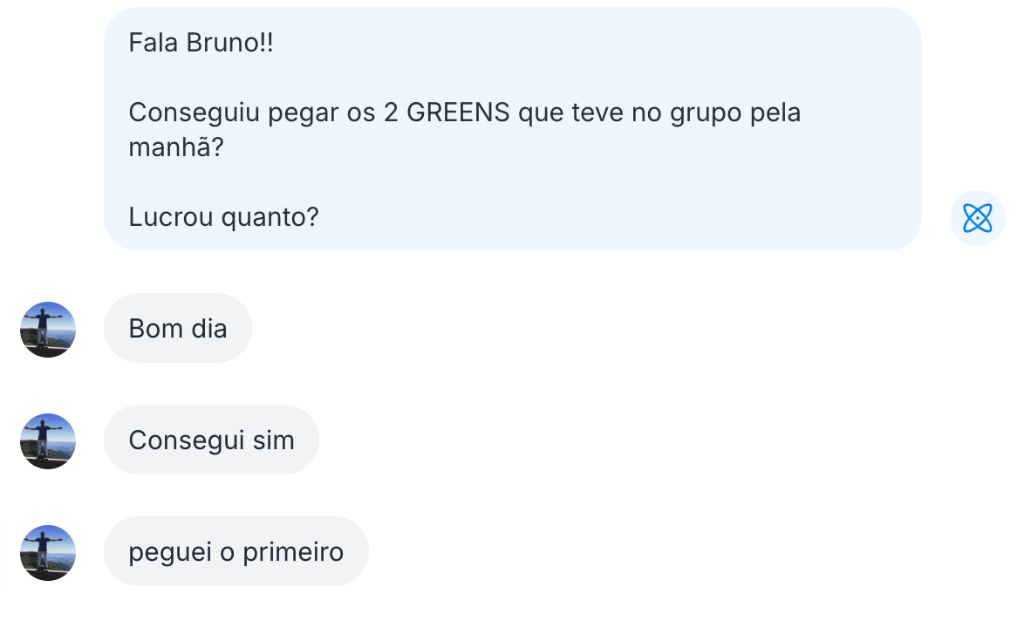Click the first received message from the contact
Screen dimensions: 1024x622
177,328
